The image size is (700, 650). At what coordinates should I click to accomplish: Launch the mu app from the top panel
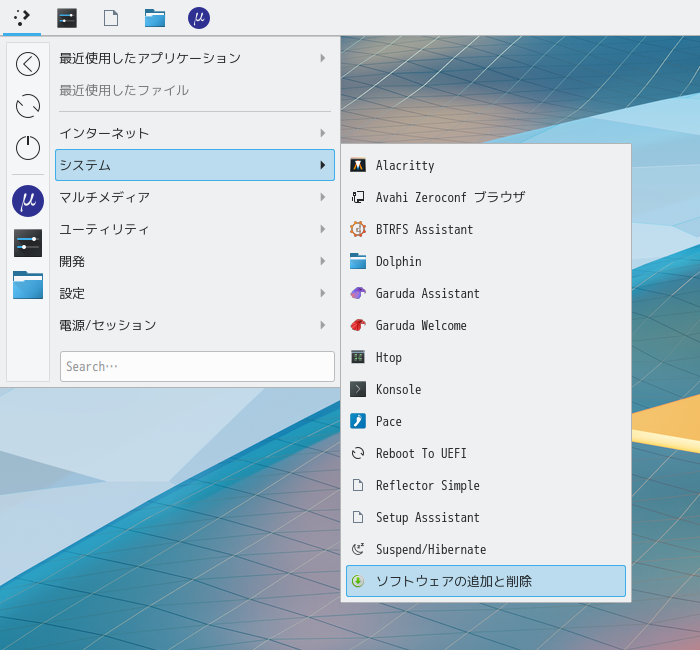tap(199, 18)
